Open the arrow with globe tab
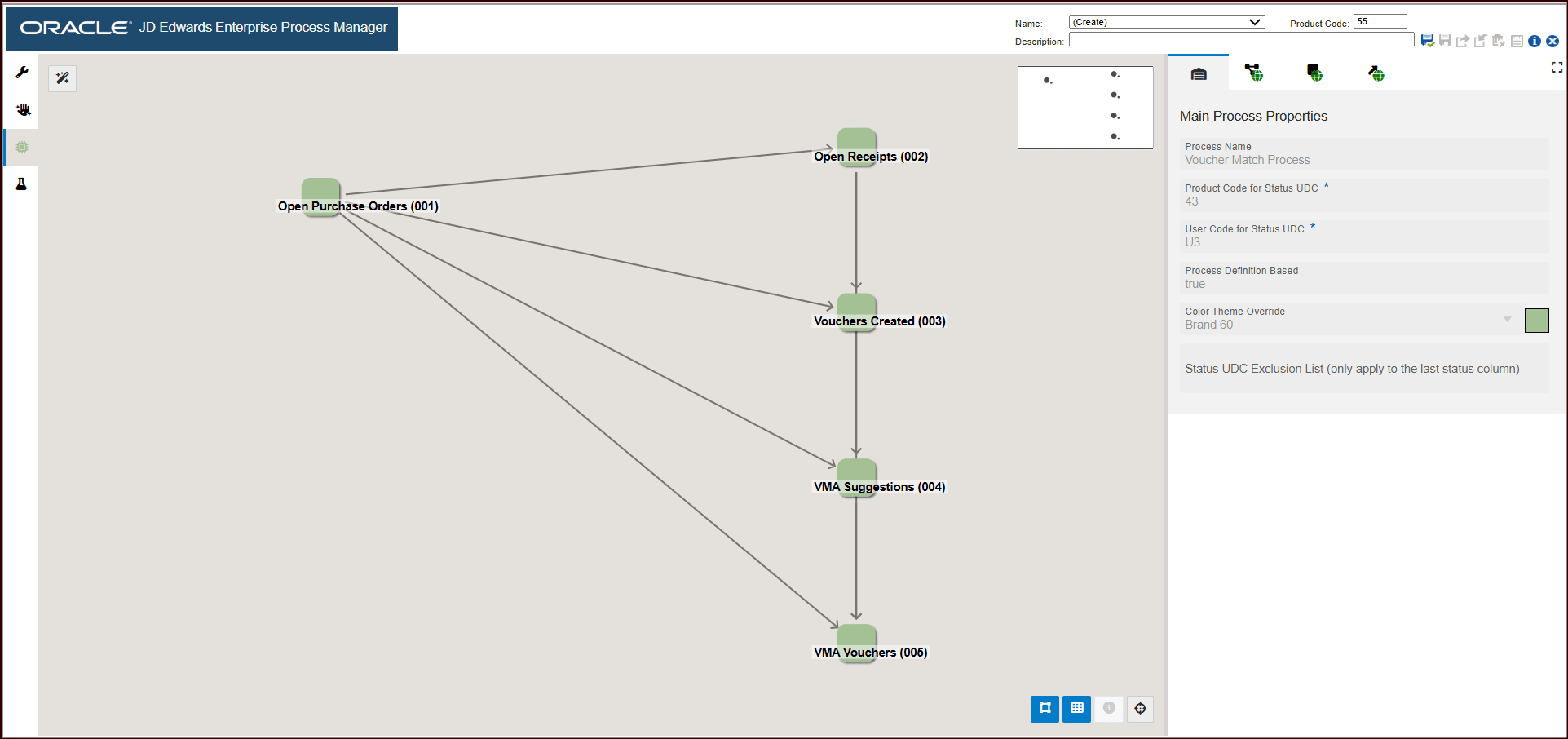 pos(1376,73)
